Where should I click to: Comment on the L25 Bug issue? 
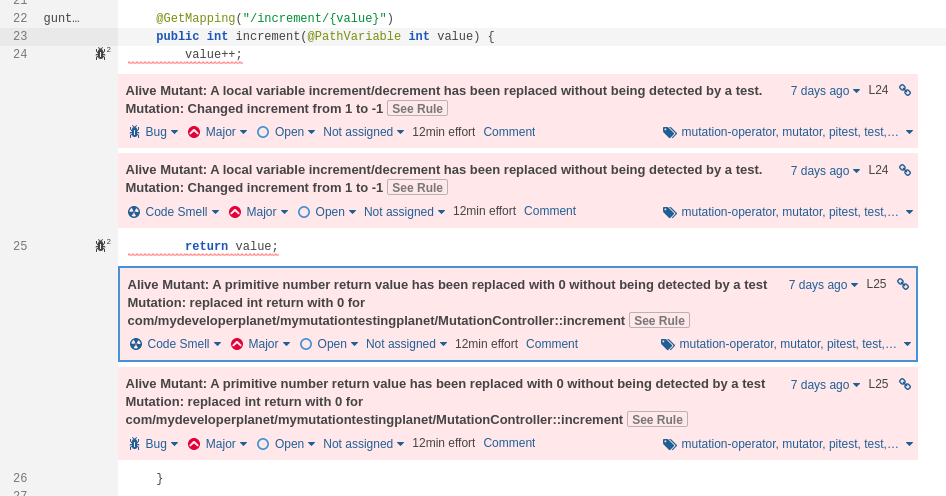[x=509, y=443]
